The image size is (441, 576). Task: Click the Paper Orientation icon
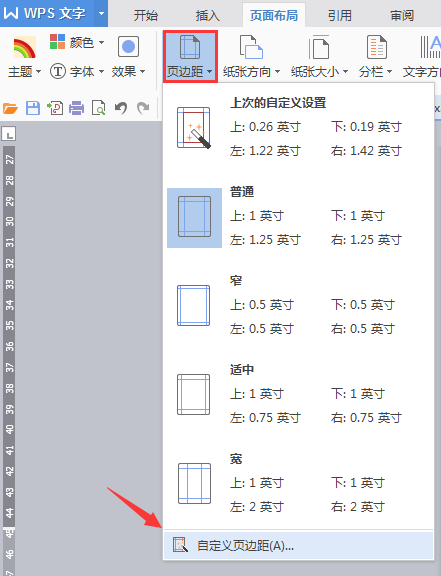(x=251, y=47)
